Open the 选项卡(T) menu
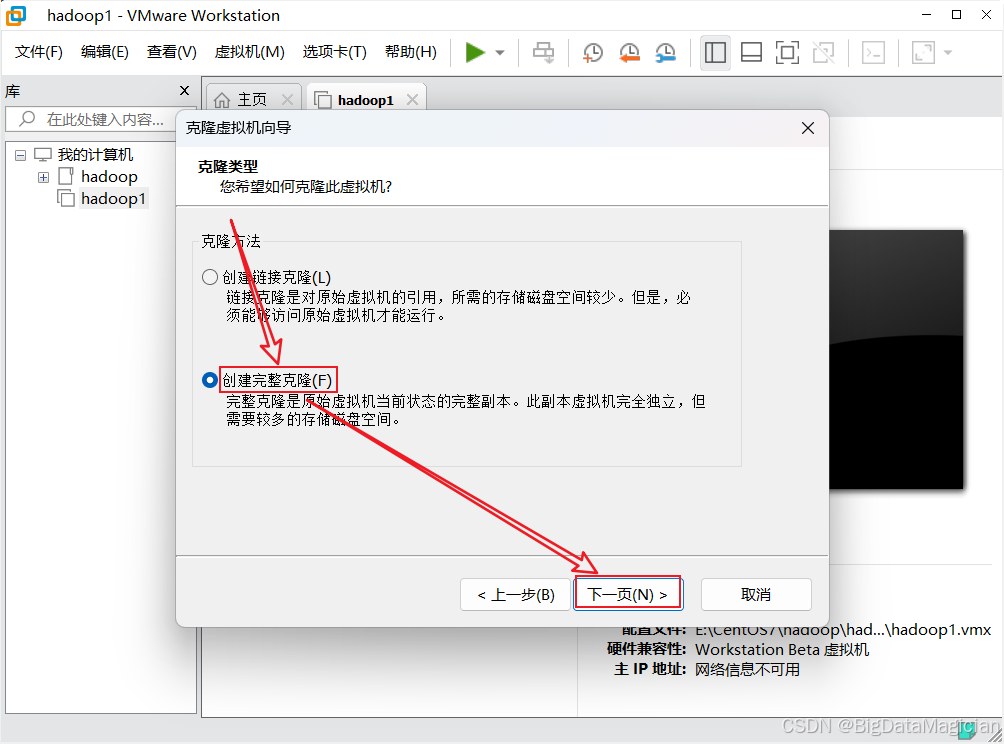 tap(334, 52)
